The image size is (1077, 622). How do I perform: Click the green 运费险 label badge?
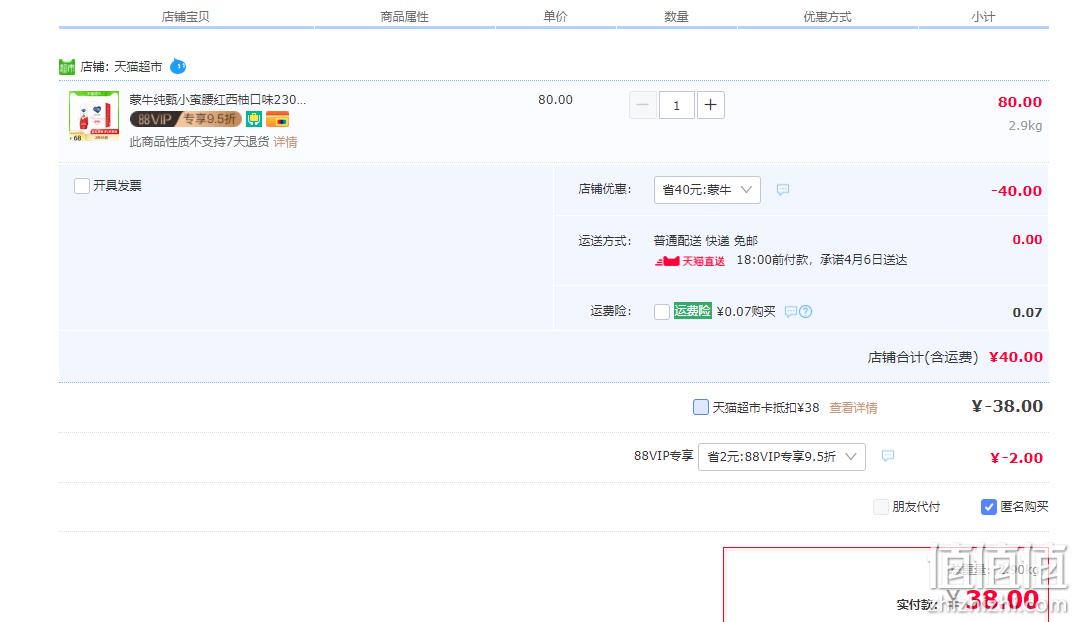[x=692, y=311]
